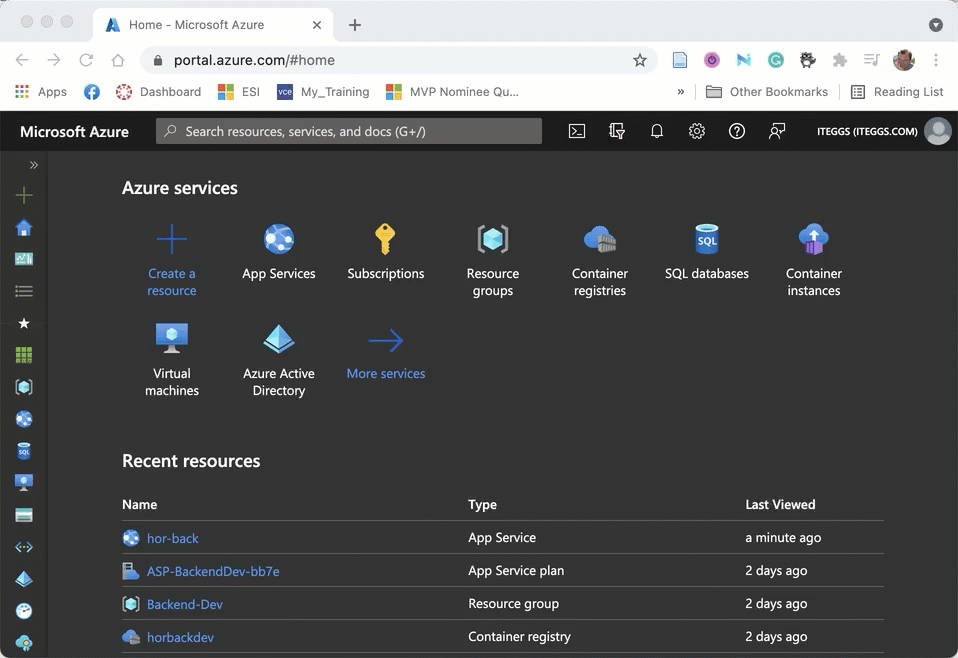
Task: Open Chrome three-dot menu
Action: [935, 60]
